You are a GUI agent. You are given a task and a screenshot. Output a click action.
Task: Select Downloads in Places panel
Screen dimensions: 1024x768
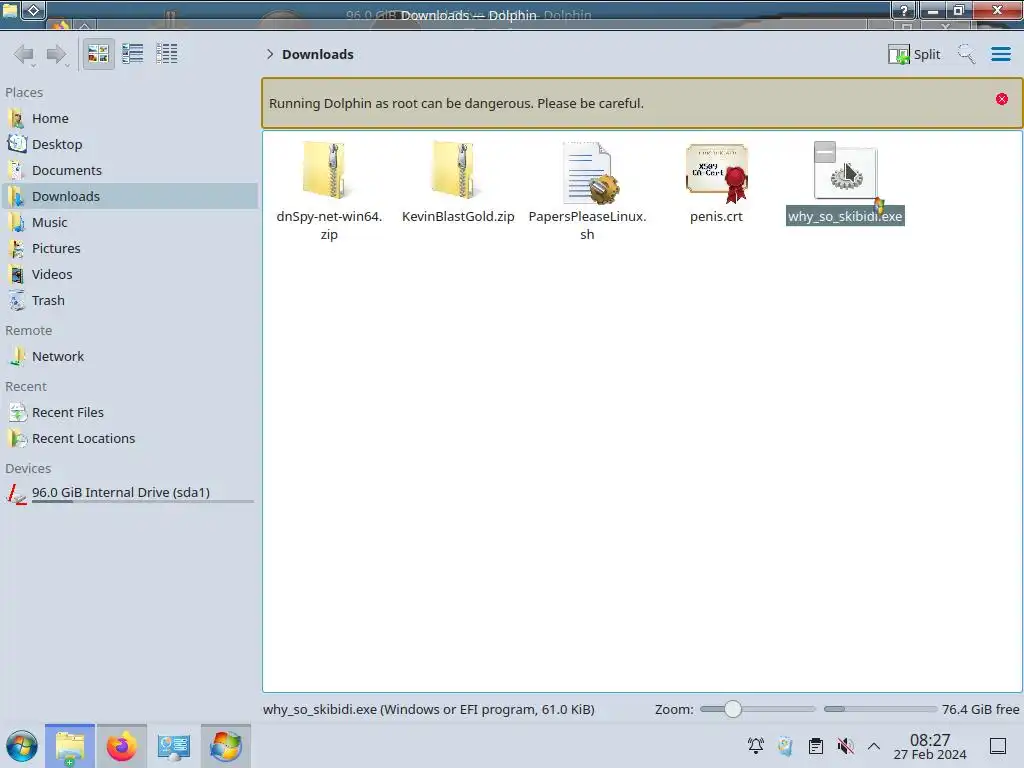tap(130, 197)
